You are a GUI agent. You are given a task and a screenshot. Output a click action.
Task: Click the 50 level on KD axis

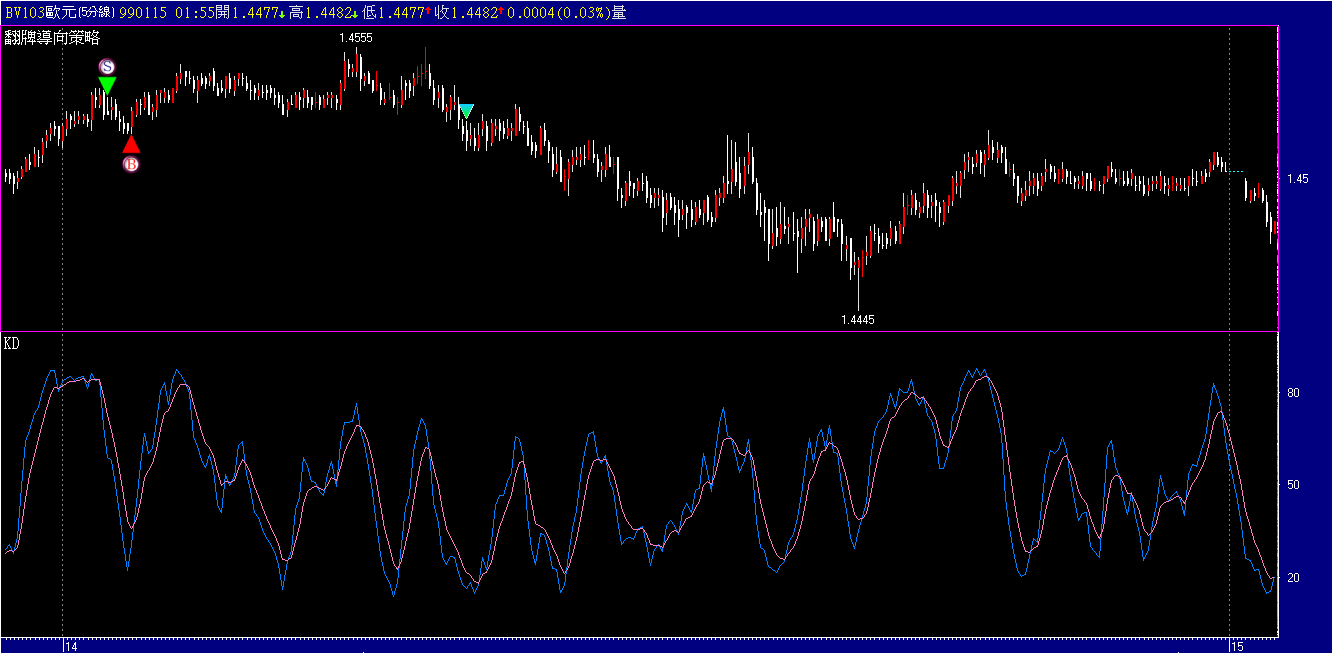[1293, 485]
